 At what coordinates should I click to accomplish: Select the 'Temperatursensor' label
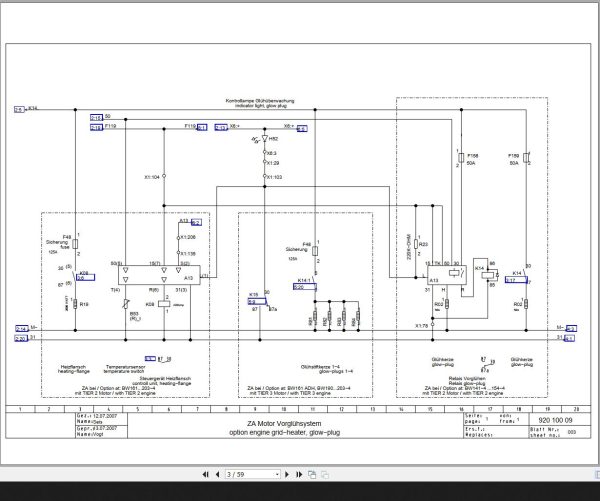tap(124, 367)
